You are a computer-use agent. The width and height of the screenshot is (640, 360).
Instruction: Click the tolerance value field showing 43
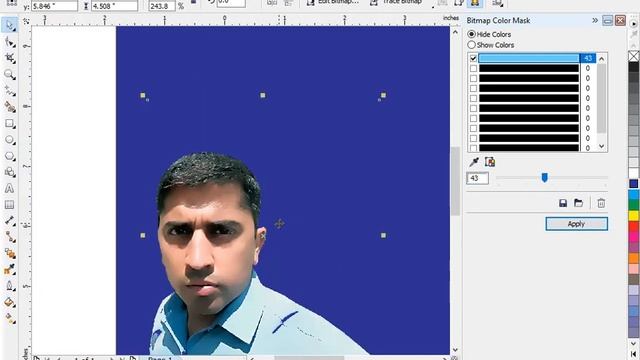(477, 178)
